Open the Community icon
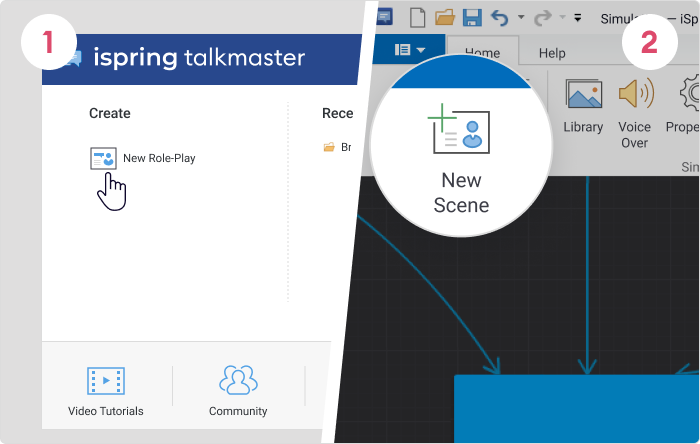This screenshot has width=700, height=444. pyautogui.click(x=238, y=380)
